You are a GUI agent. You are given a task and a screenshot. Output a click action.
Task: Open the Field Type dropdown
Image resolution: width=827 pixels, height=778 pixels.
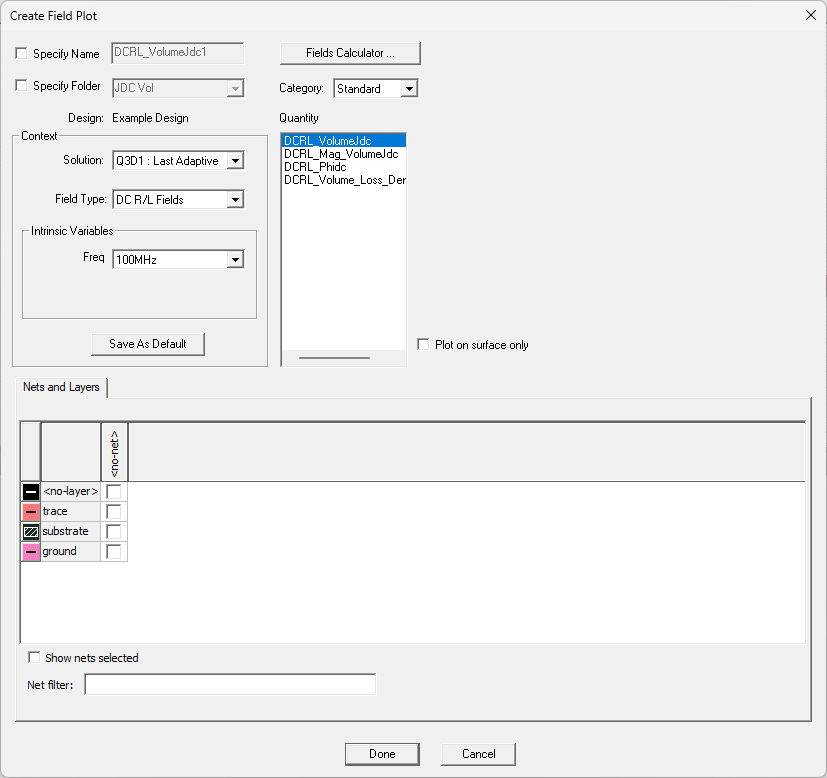pyautogui.click(x=235, y=199)
